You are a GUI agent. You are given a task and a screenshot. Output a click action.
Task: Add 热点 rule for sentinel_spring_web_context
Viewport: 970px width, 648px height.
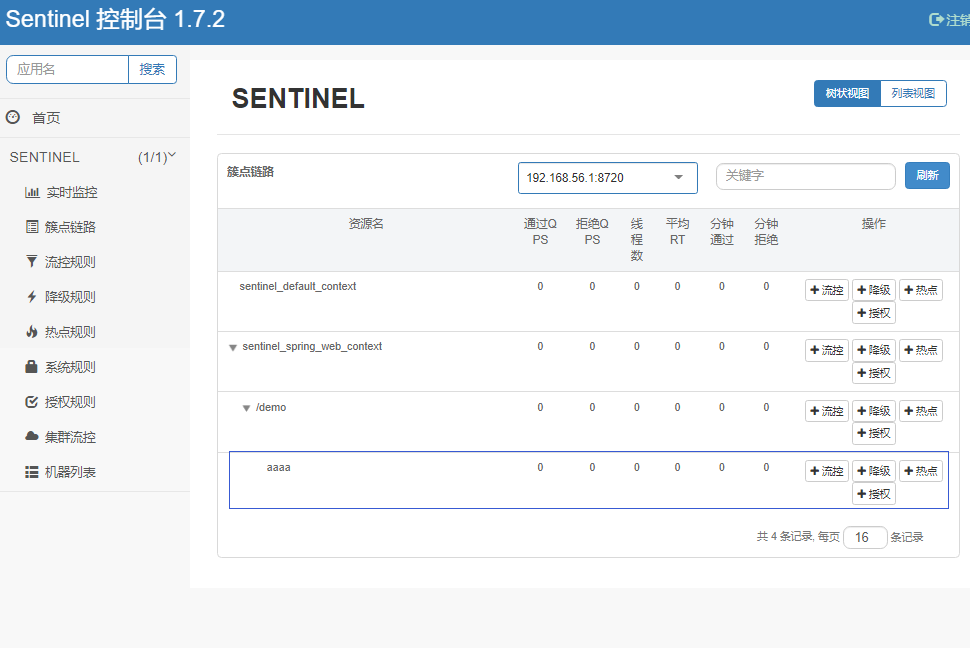coord(921,350)
